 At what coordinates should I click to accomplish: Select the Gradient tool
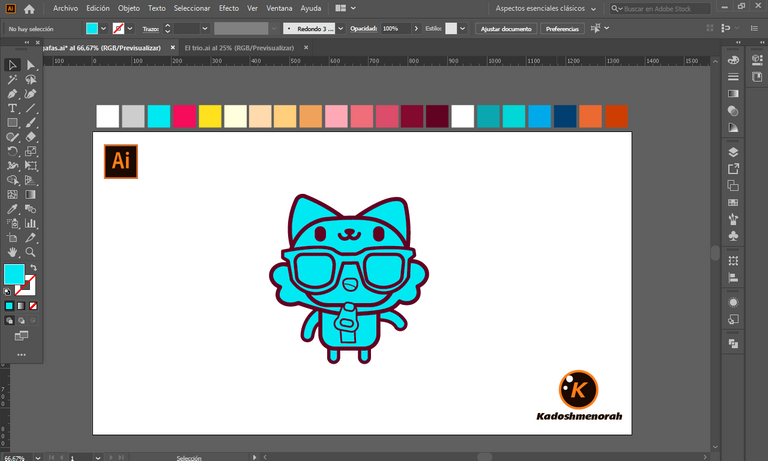[30, 194]
